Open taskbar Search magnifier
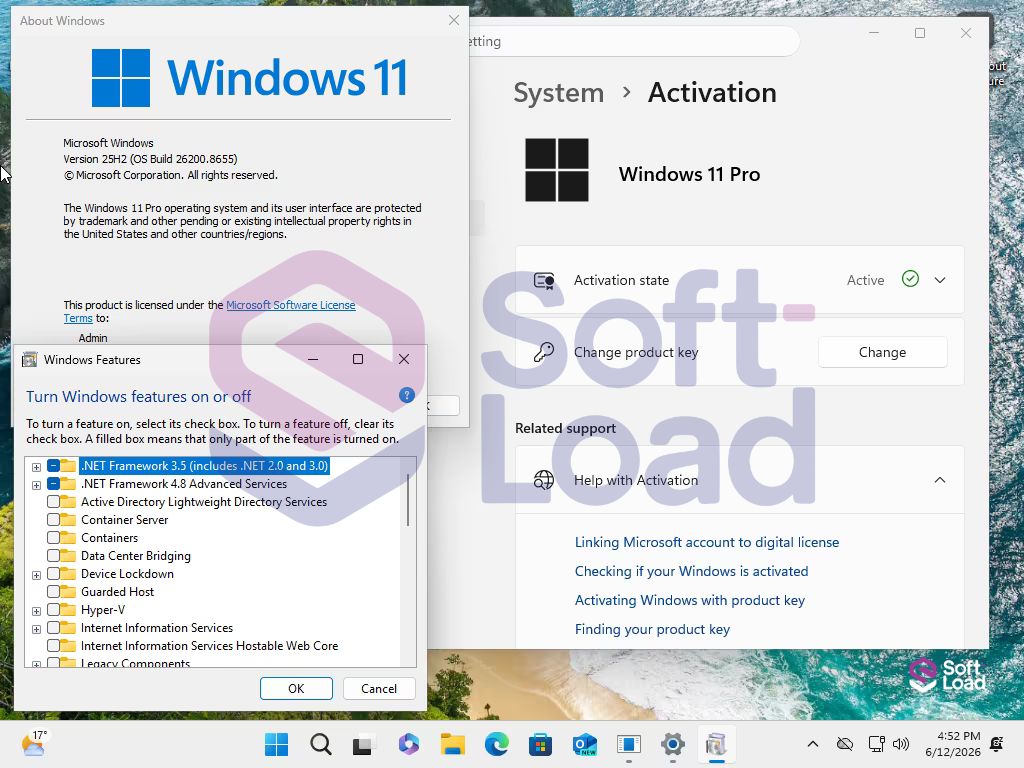The height and width of the screenshot is (768, 1024). pos(321,744)
